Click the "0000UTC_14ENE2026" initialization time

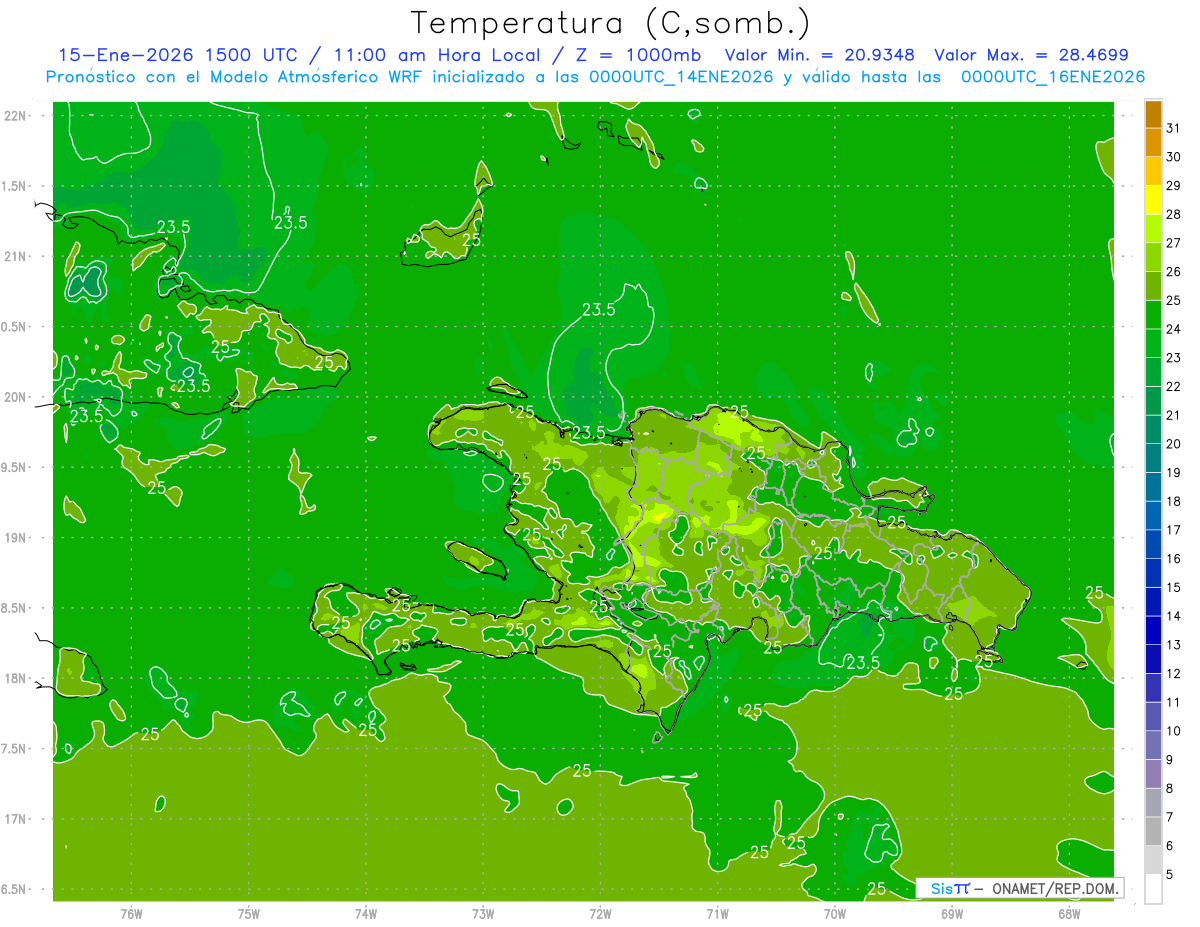(x=683, y=77)
